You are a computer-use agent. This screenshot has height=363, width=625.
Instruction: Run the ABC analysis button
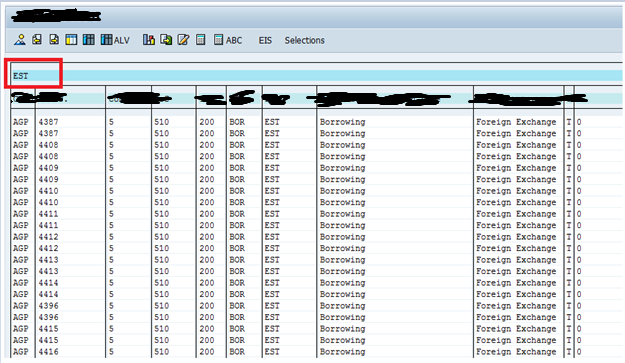coord(228,40)
